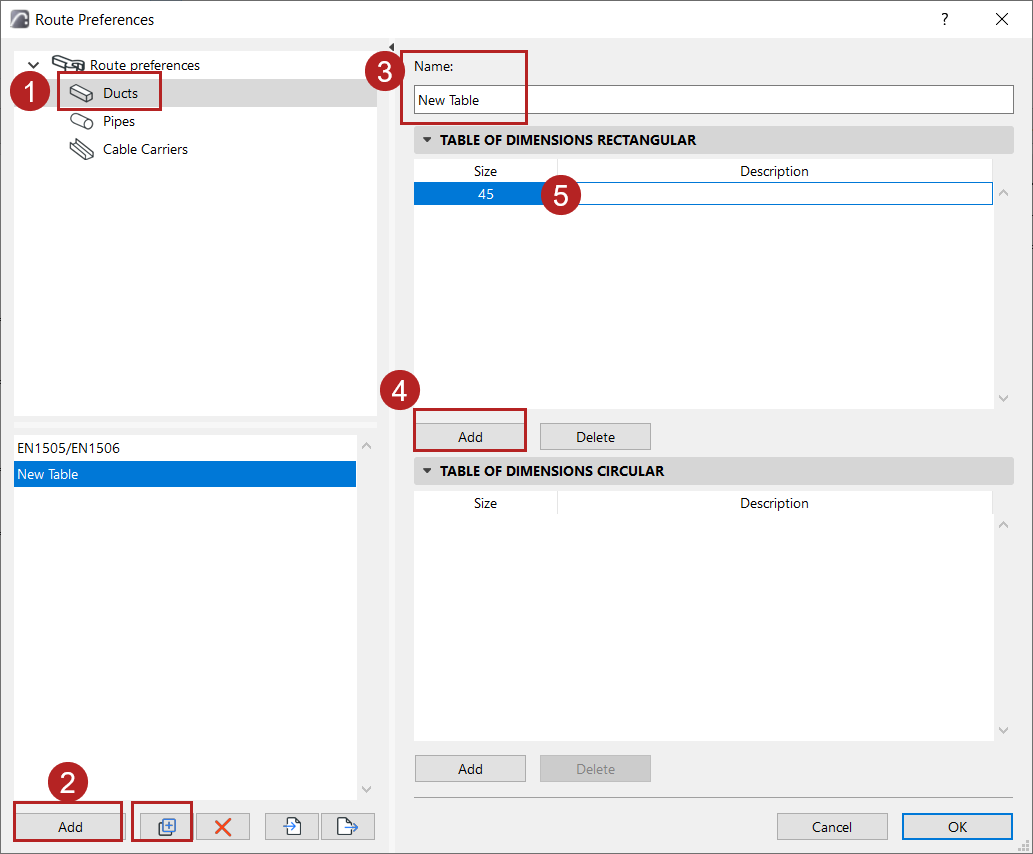Click Delete under the circular dimensions table
Viewport: 1033px width, 854px height.
coord(596,769)
